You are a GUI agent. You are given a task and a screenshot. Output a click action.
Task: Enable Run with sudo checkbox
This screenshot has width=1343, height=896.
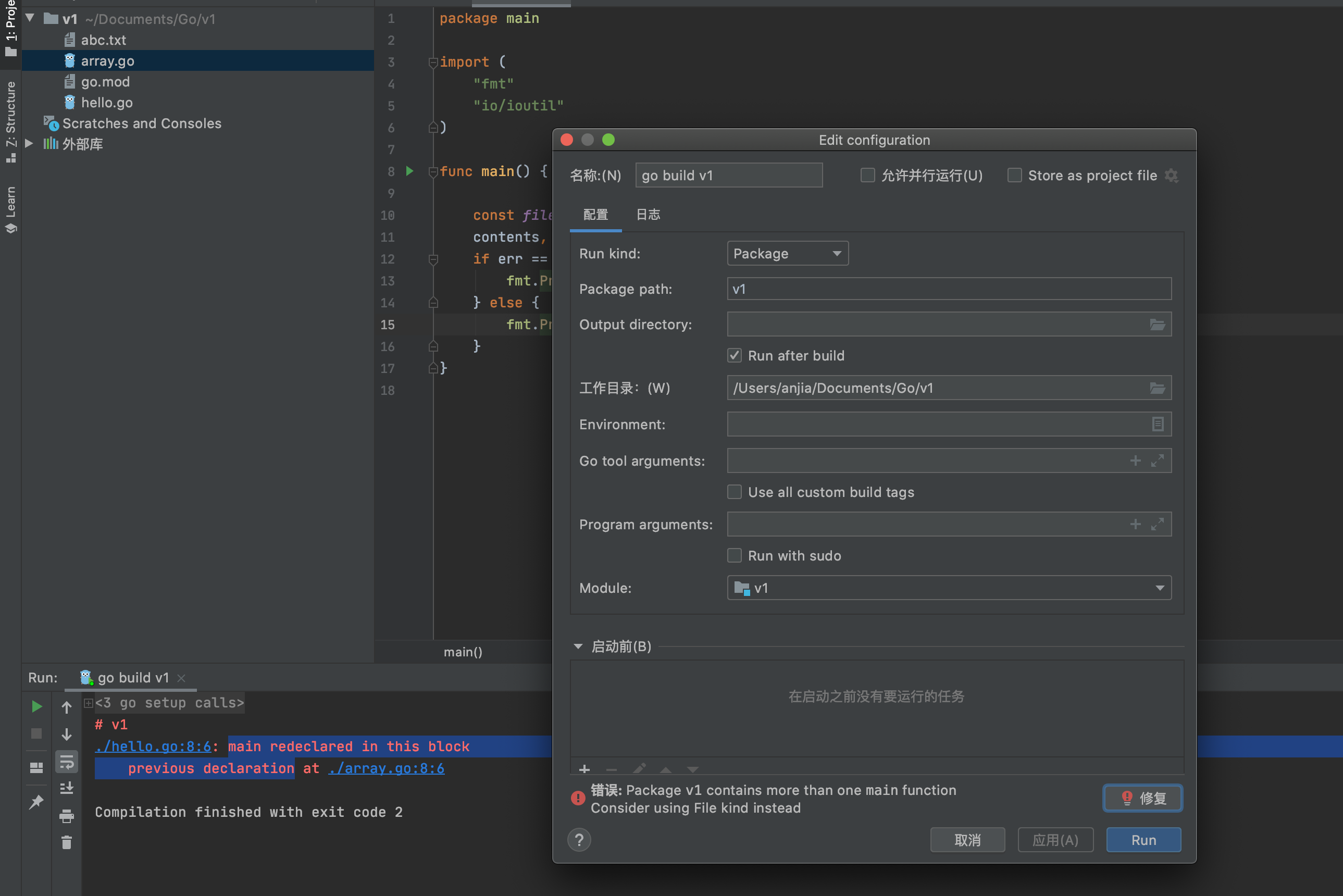[x=735, y=555]
